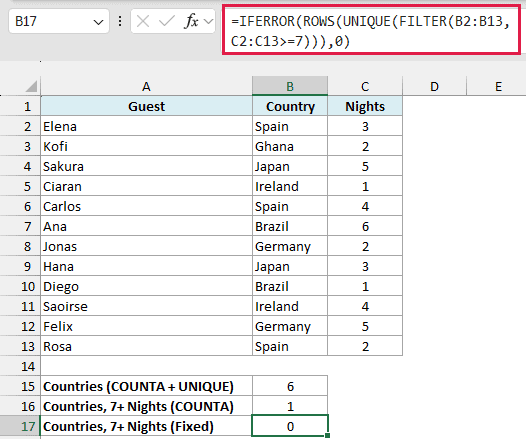
Task: Select column C header
Action: coord(365,86)
